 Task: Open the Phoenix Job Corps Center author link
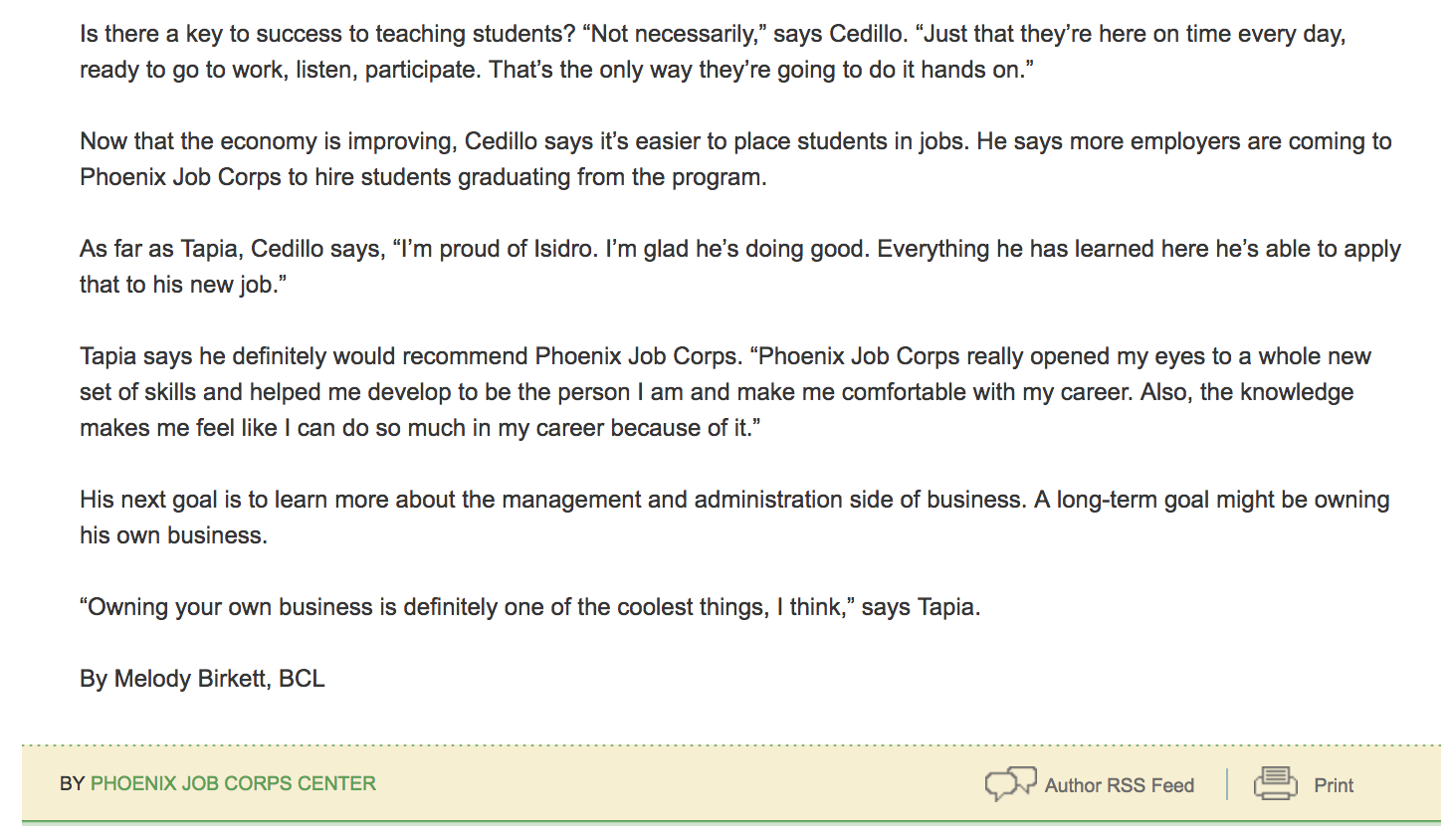tap(233, 783)
